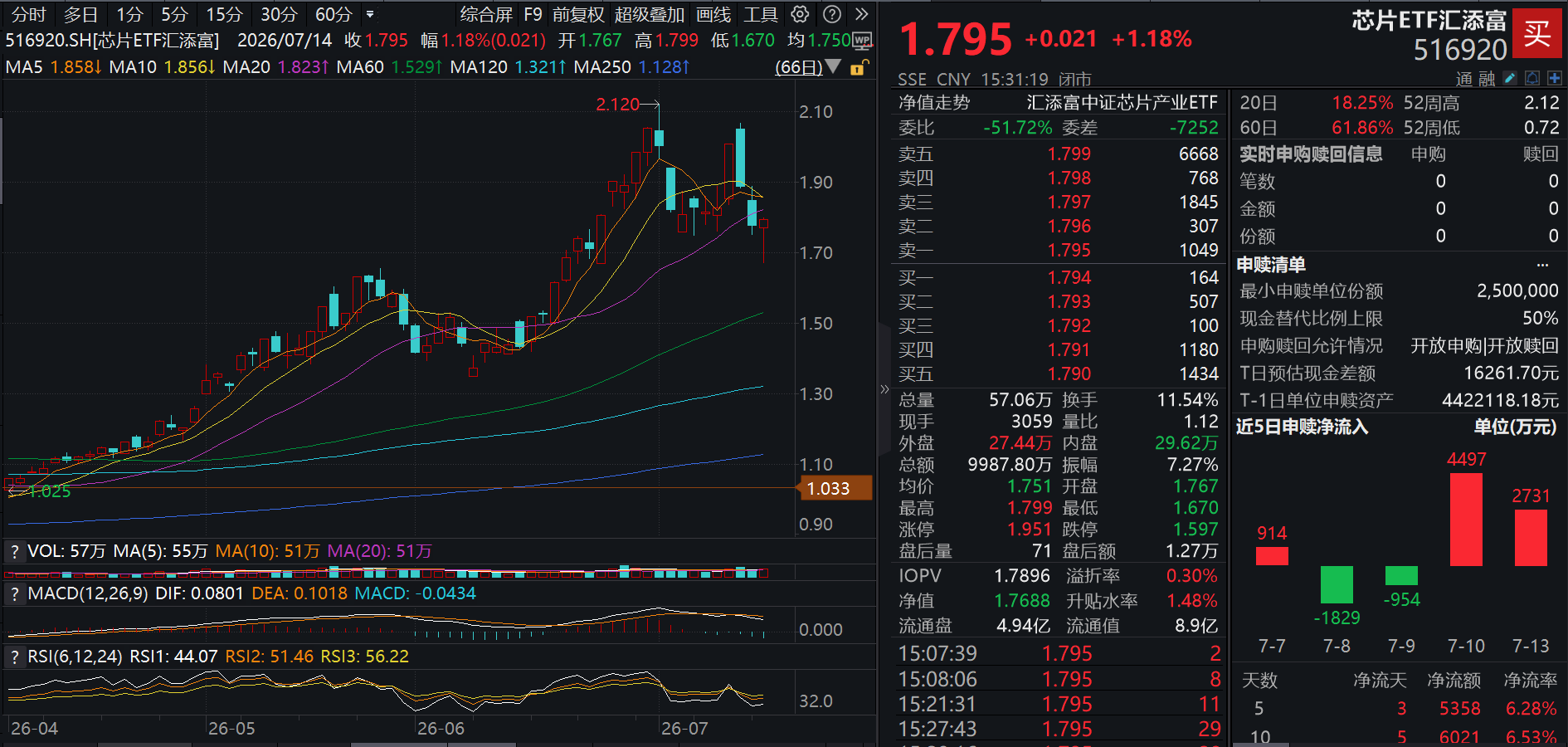Add stock to watchlist plus icon
Viewport: 1568px width, 747px height.
pyautogui.click(x=1554, y=78)
